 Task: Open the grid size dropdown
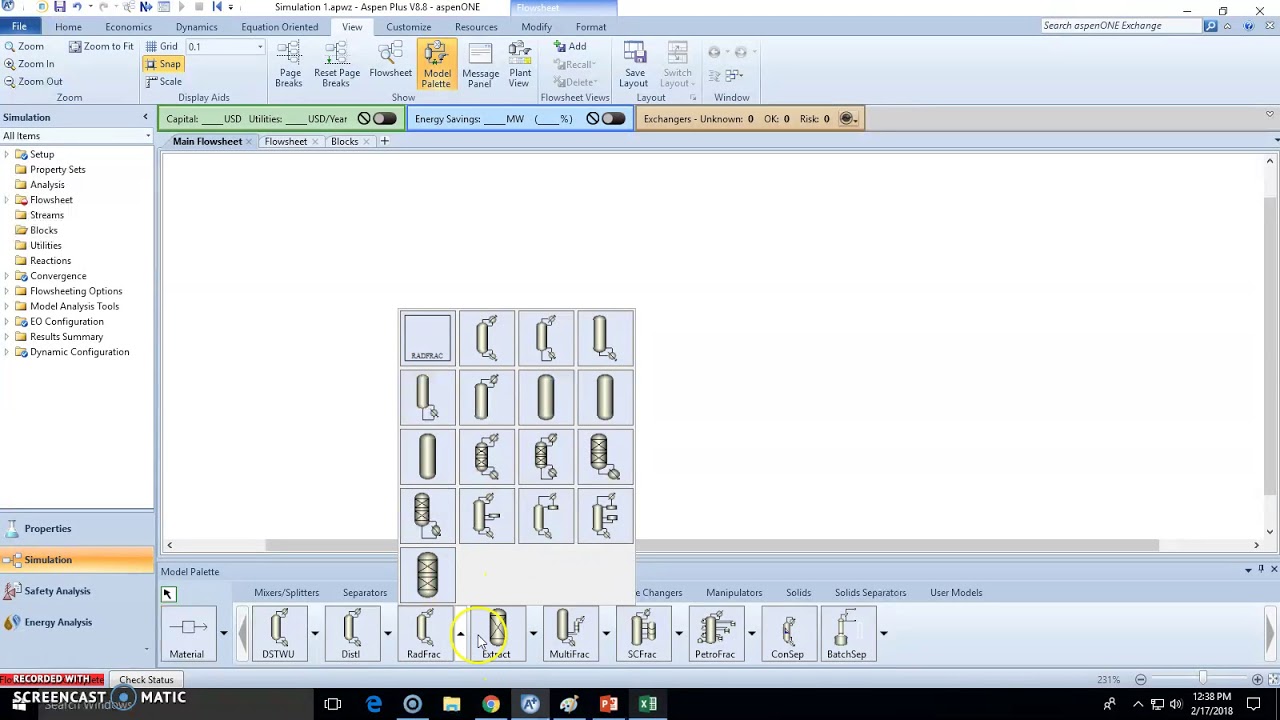pos(260,47)
